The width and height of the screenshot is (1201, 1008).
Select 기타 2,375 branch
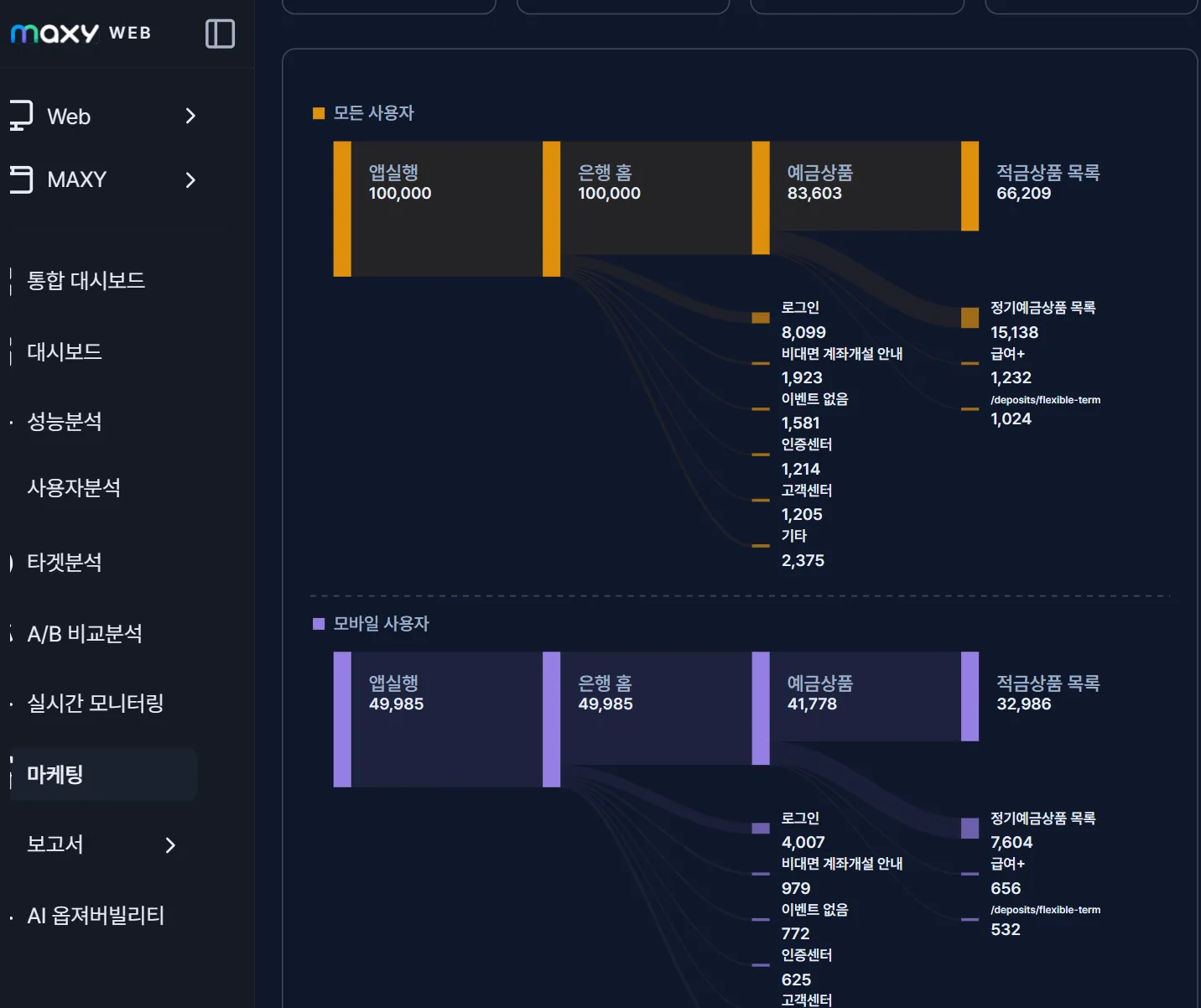coord(761,546)
